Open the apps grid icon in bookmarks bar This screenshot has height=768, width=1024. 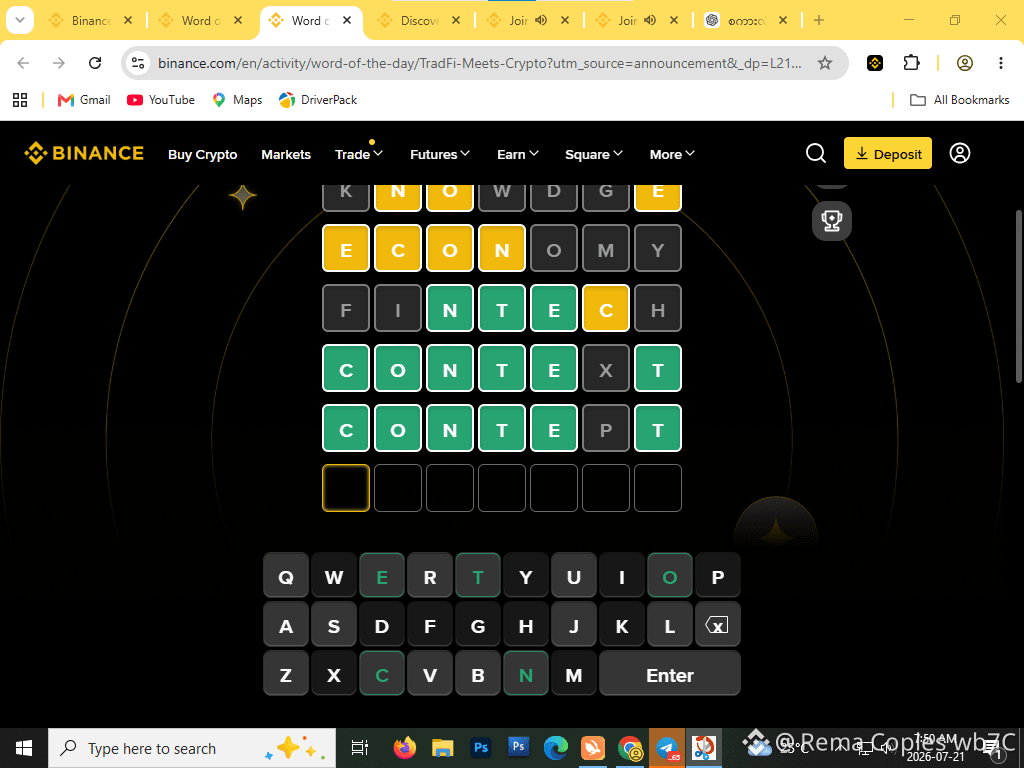pos(20,100)
